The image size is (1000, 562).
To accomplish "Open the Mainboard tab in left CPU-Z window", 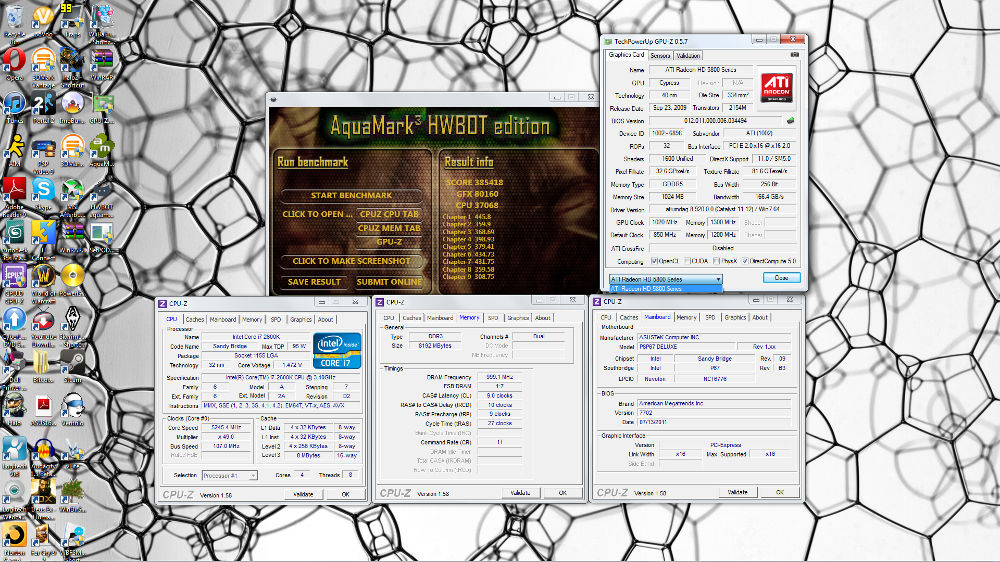I will coord(223,320).
